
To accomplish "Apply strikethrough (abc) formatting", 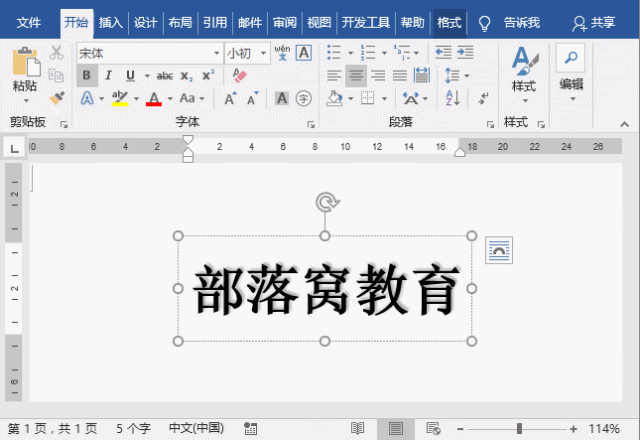I will pyautogui.click(x=164, y=76).
